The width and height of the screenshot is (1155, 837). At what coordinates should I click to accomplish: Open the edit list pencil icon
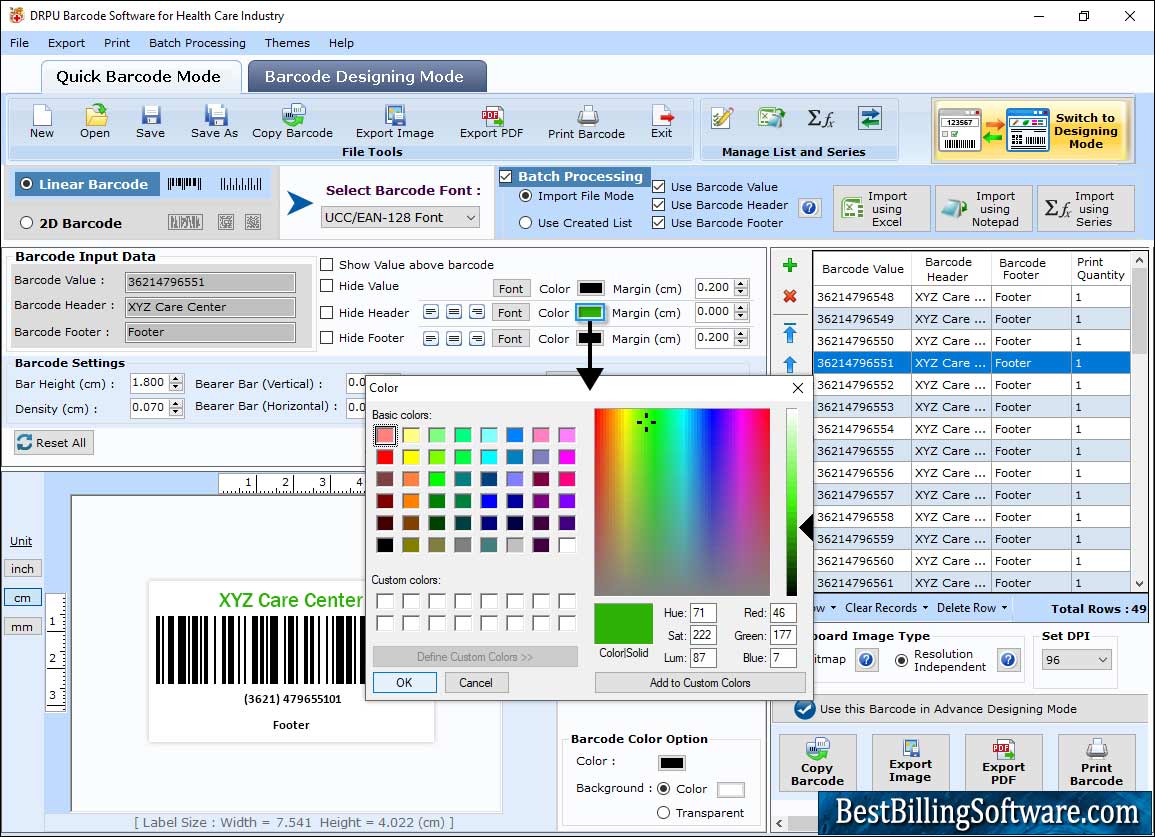pos(722,118)
